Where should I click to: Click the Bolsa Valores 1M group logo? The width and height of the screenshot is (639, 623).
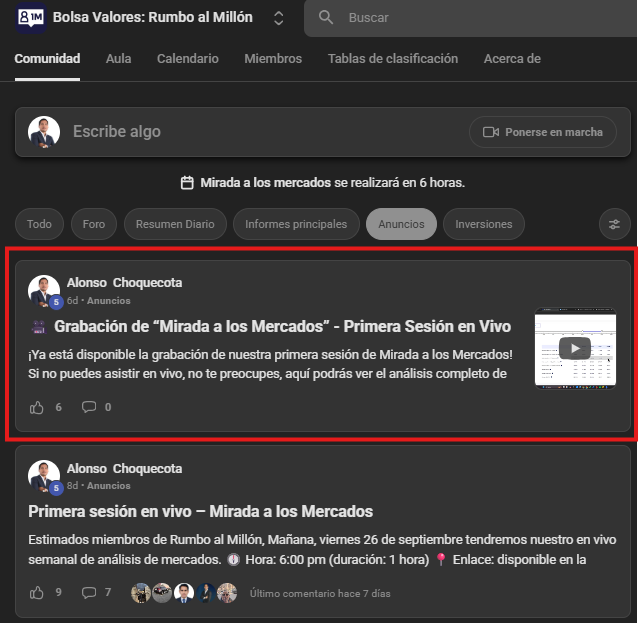(31, 18)
